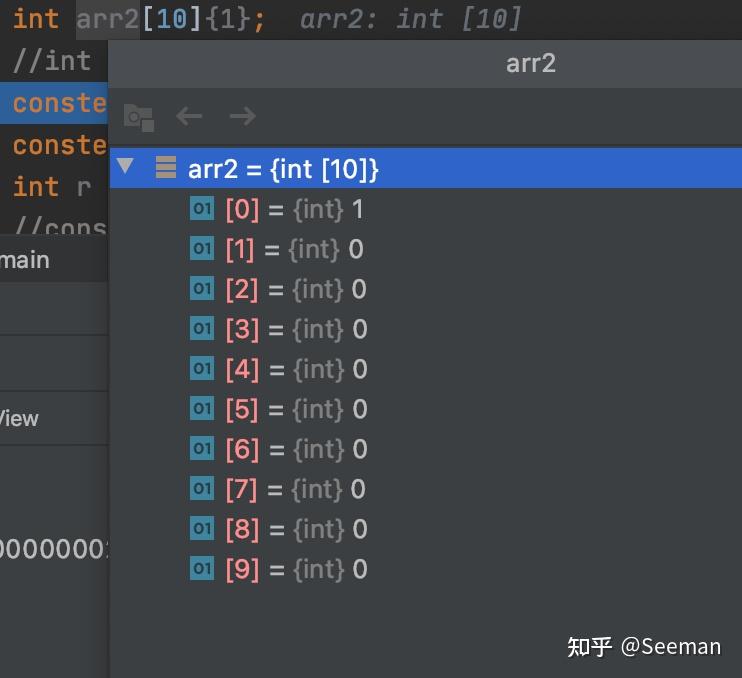Viewport: 742px width, 678px height.
Task: Click the value icon beside element [4]
Action: 202,368
